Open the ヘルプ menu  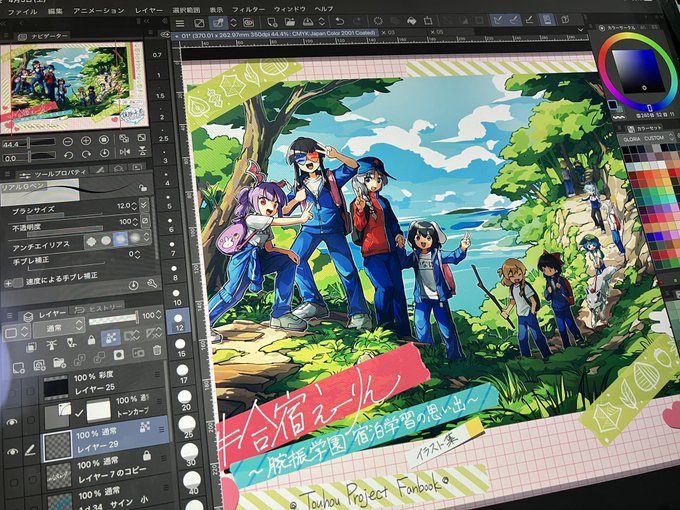pos(324,8)
